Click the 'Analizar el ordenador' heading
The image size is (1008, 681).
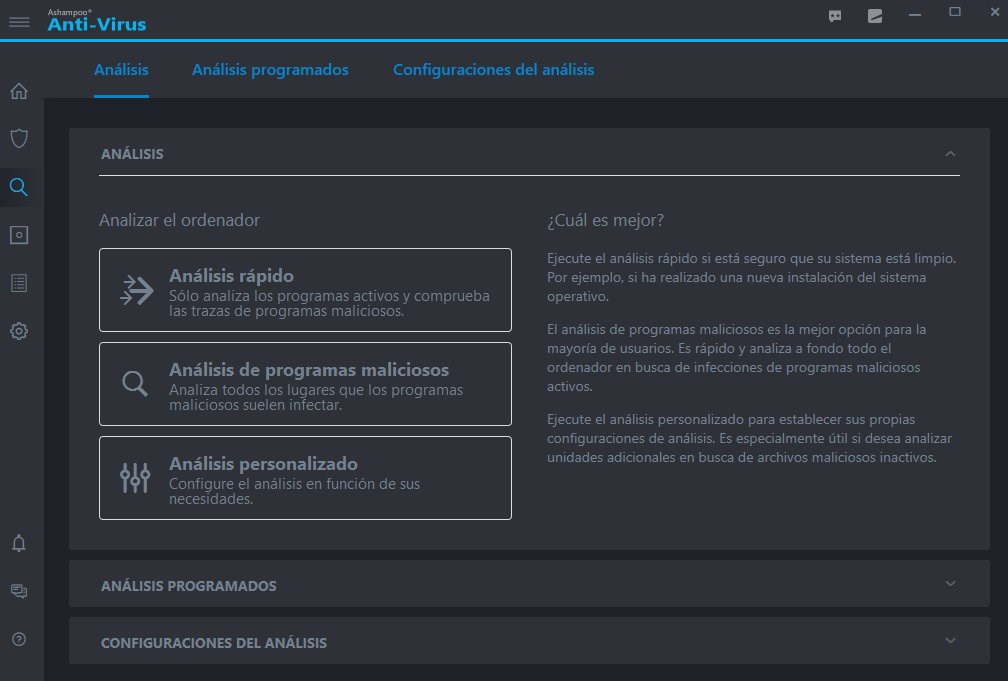pos(179,220)
